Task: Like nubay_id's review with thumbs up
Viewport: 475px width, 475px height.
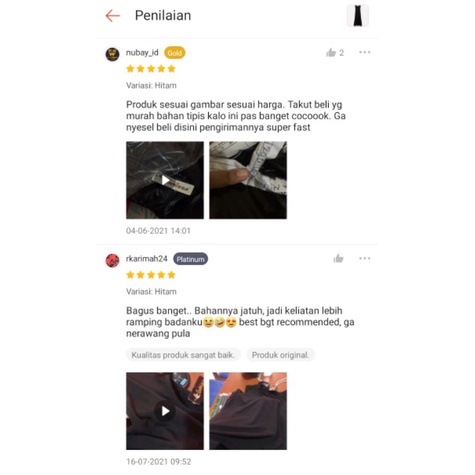Action: tap(331, 53)
